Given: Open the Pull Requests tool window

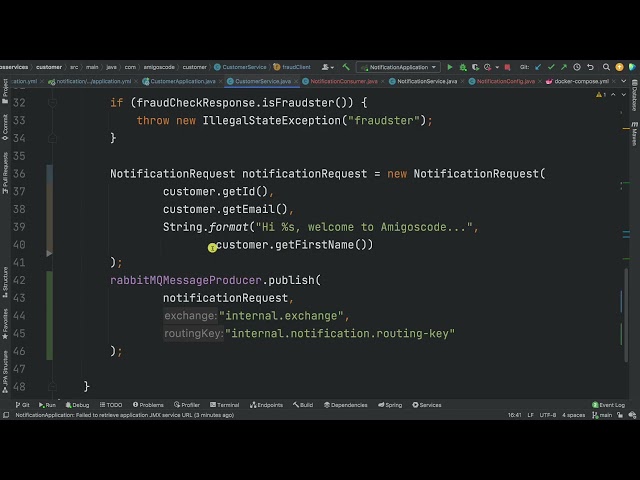Looking at the screenshot, I should tap(5, 173).
